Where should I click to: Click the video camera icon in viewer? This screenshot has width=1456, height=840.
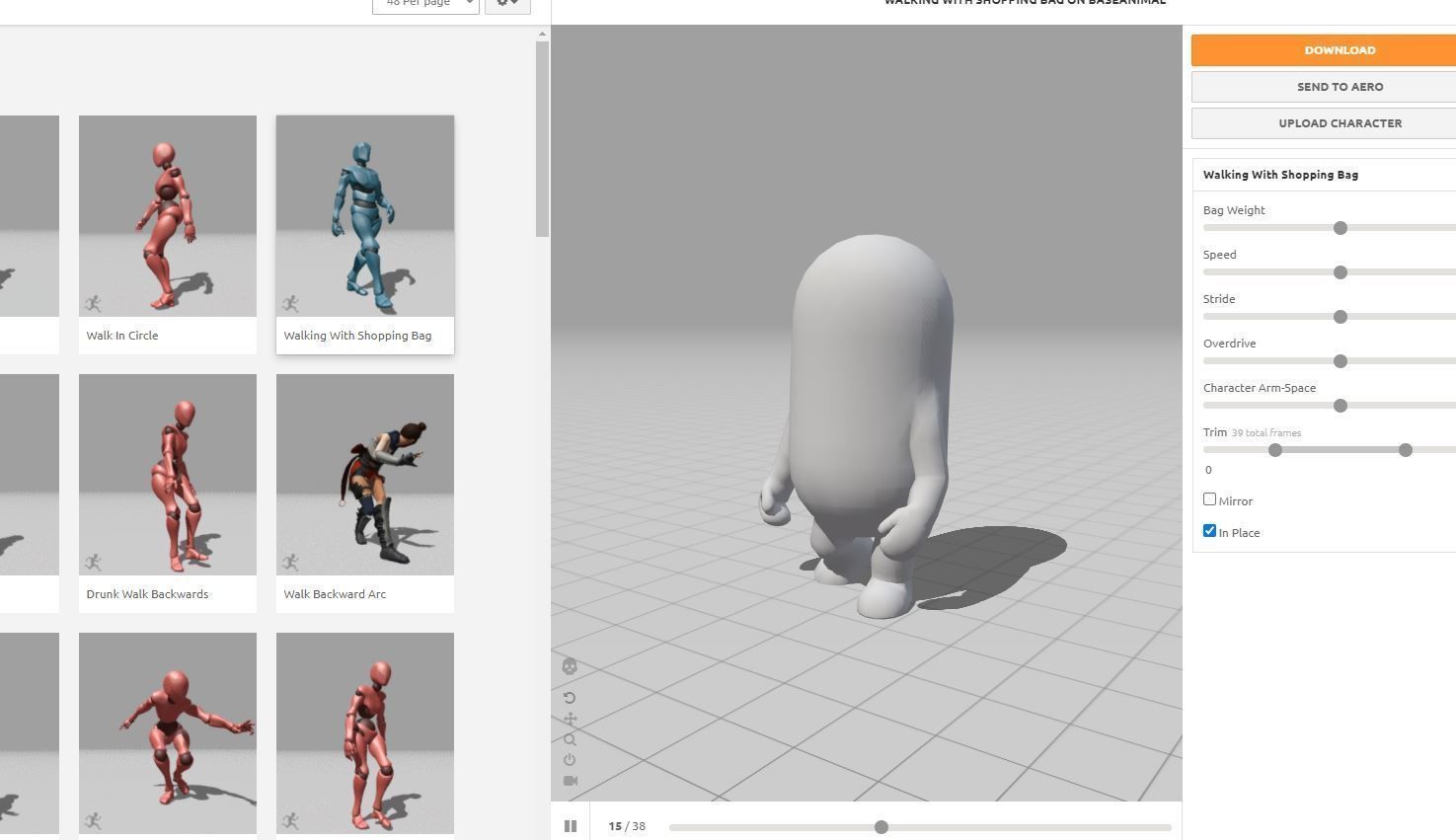pos(570,781)
